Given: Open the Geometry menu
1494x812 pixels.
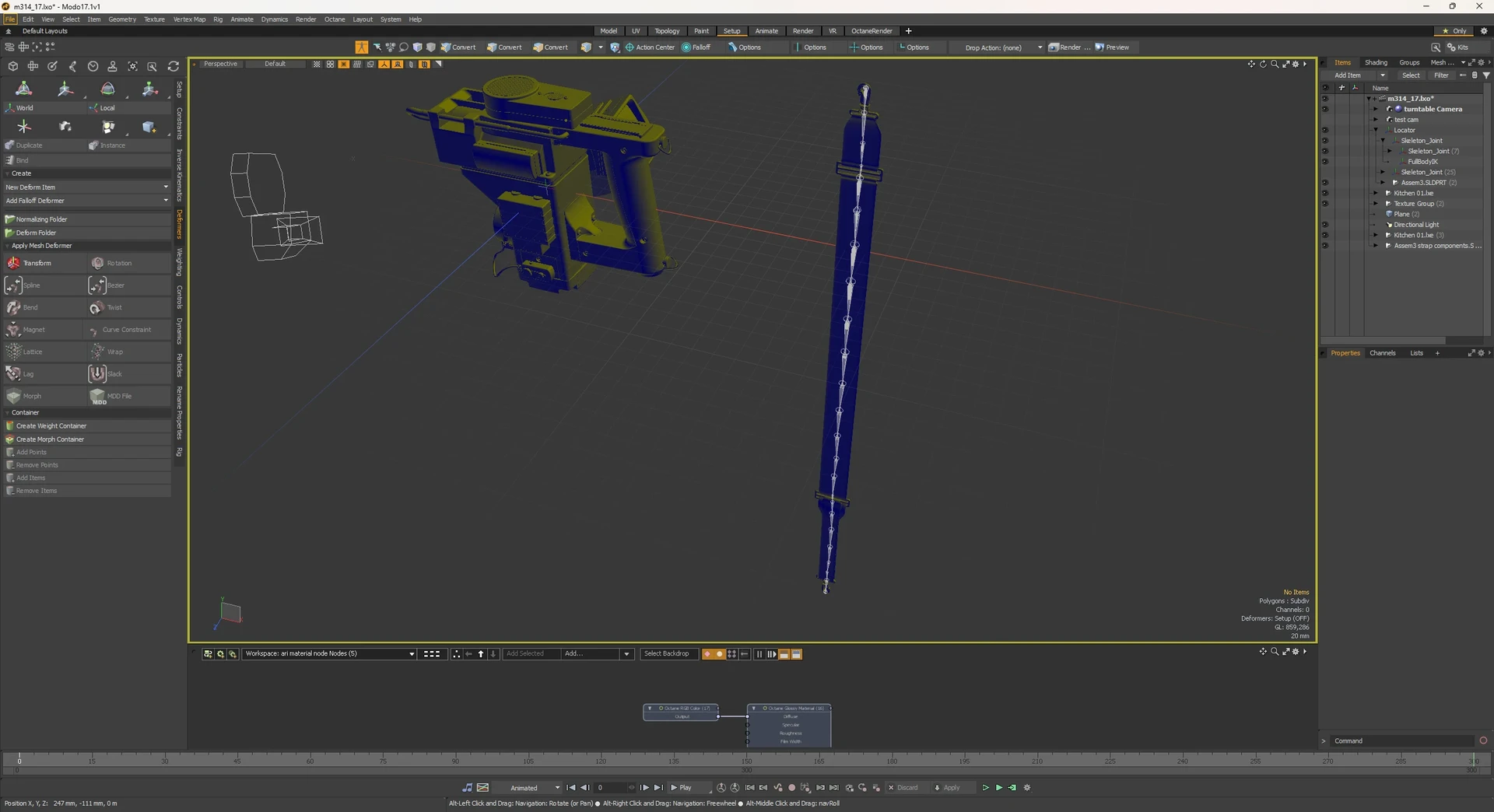Looking at the screenshot, I should (x=122, y=19).
